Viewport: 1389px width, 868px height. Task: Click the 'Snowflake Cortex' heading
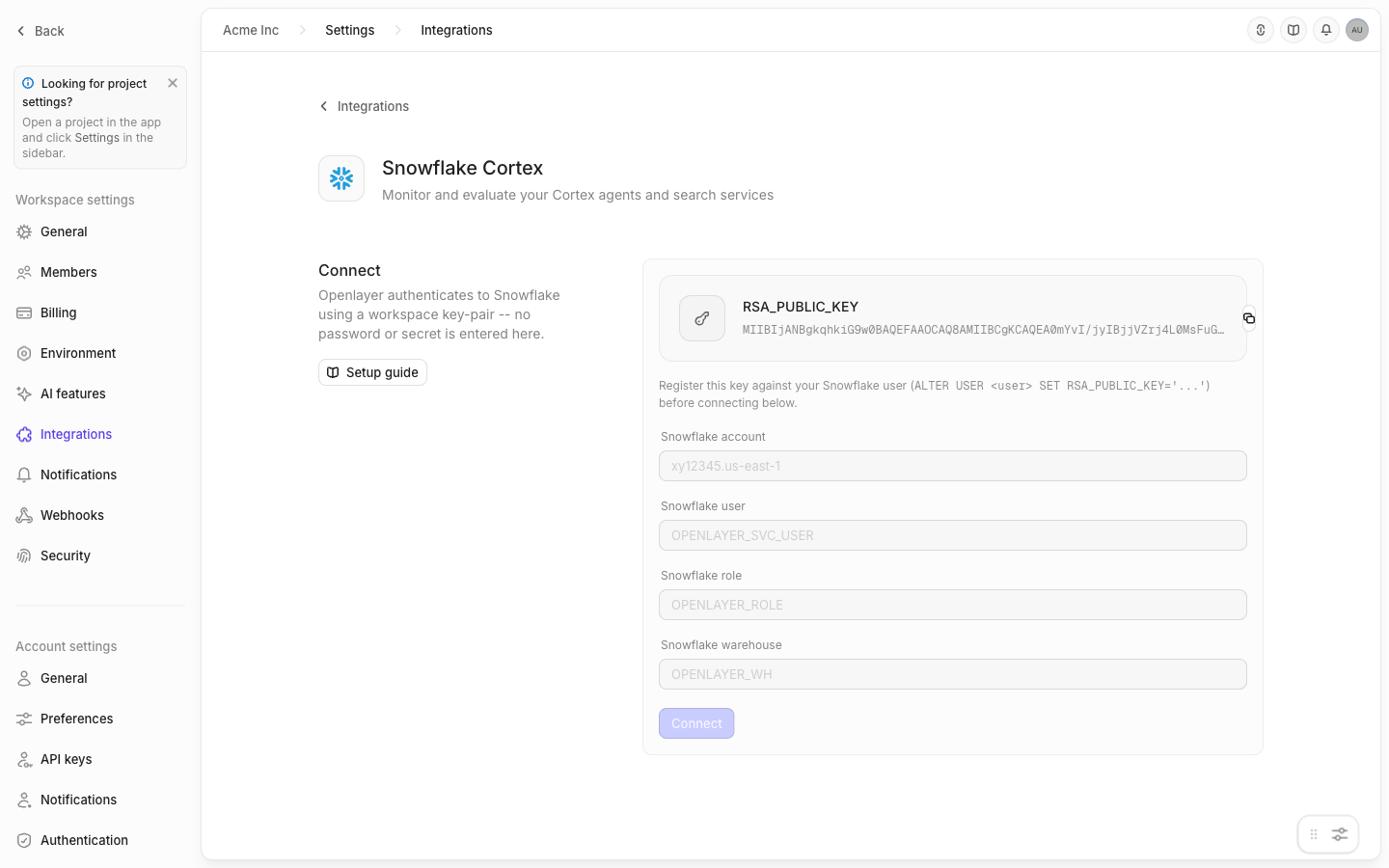coord(463,168)
